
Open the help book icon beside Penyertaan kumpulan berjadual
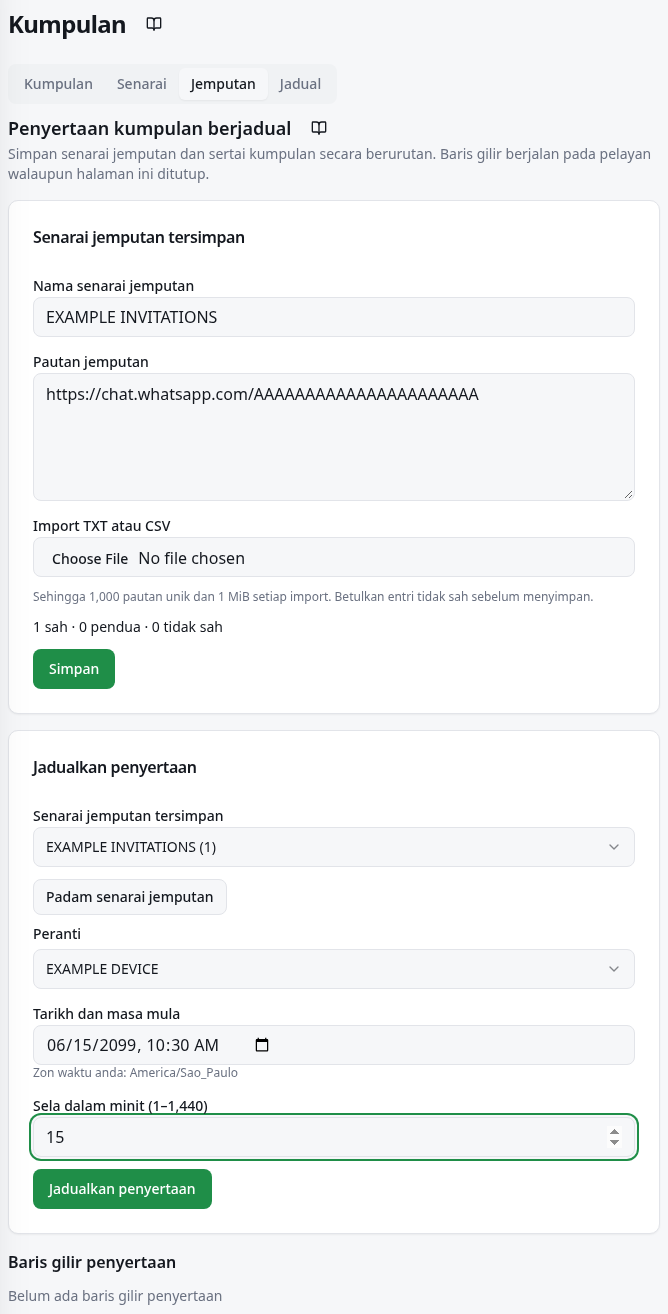tap(319, 128)
